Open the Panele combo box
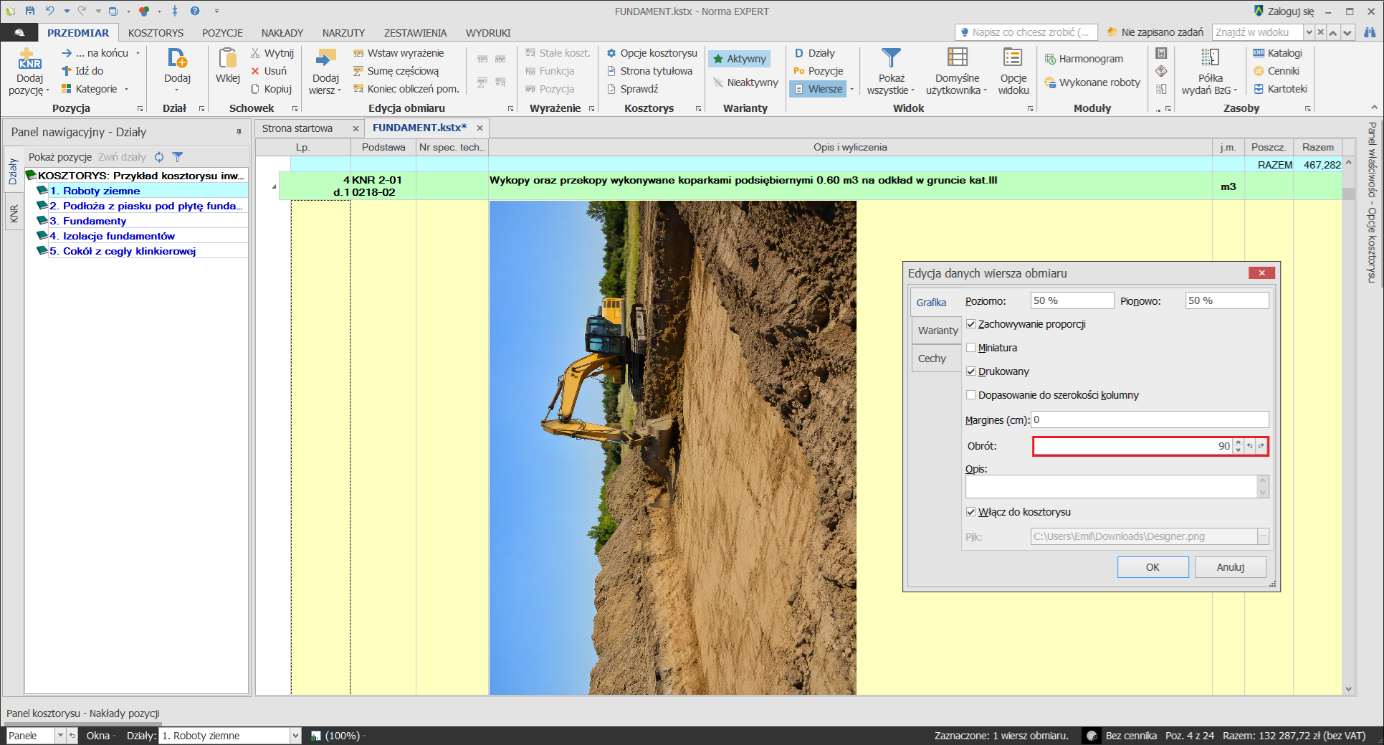This screenshot has height=745, width=1384. pyautogui.click(x=39, y=735)
